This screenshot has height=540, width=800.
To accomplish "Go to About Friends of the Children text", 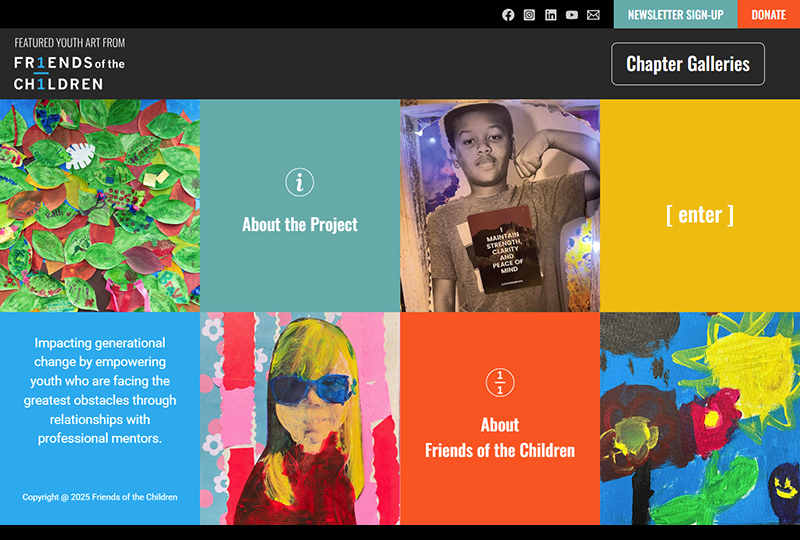I will (x=500, y=438).
